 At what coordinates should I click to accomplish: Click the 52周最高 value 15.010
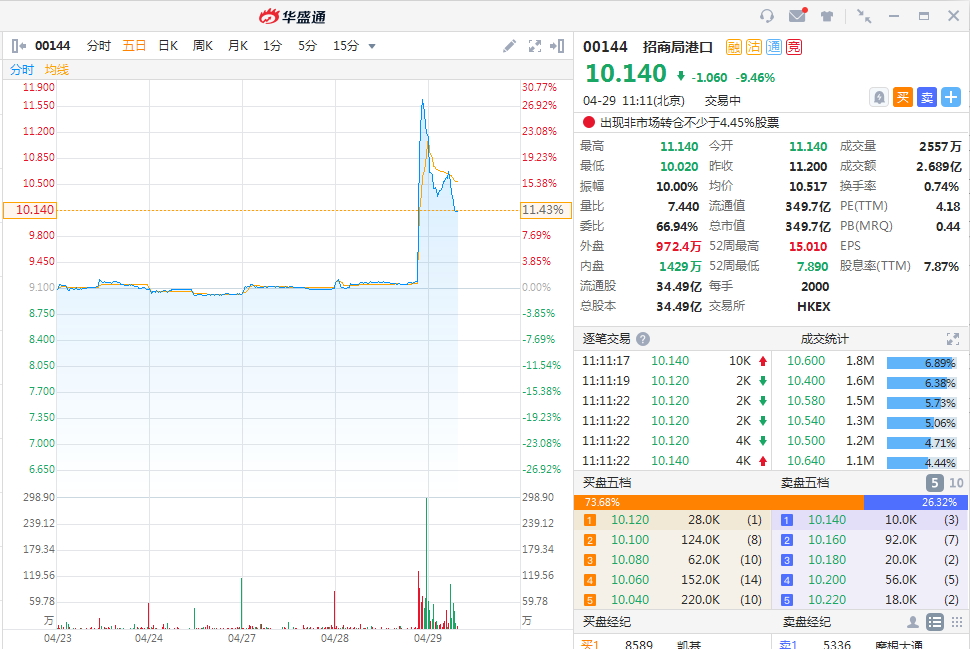coord(808,246)
